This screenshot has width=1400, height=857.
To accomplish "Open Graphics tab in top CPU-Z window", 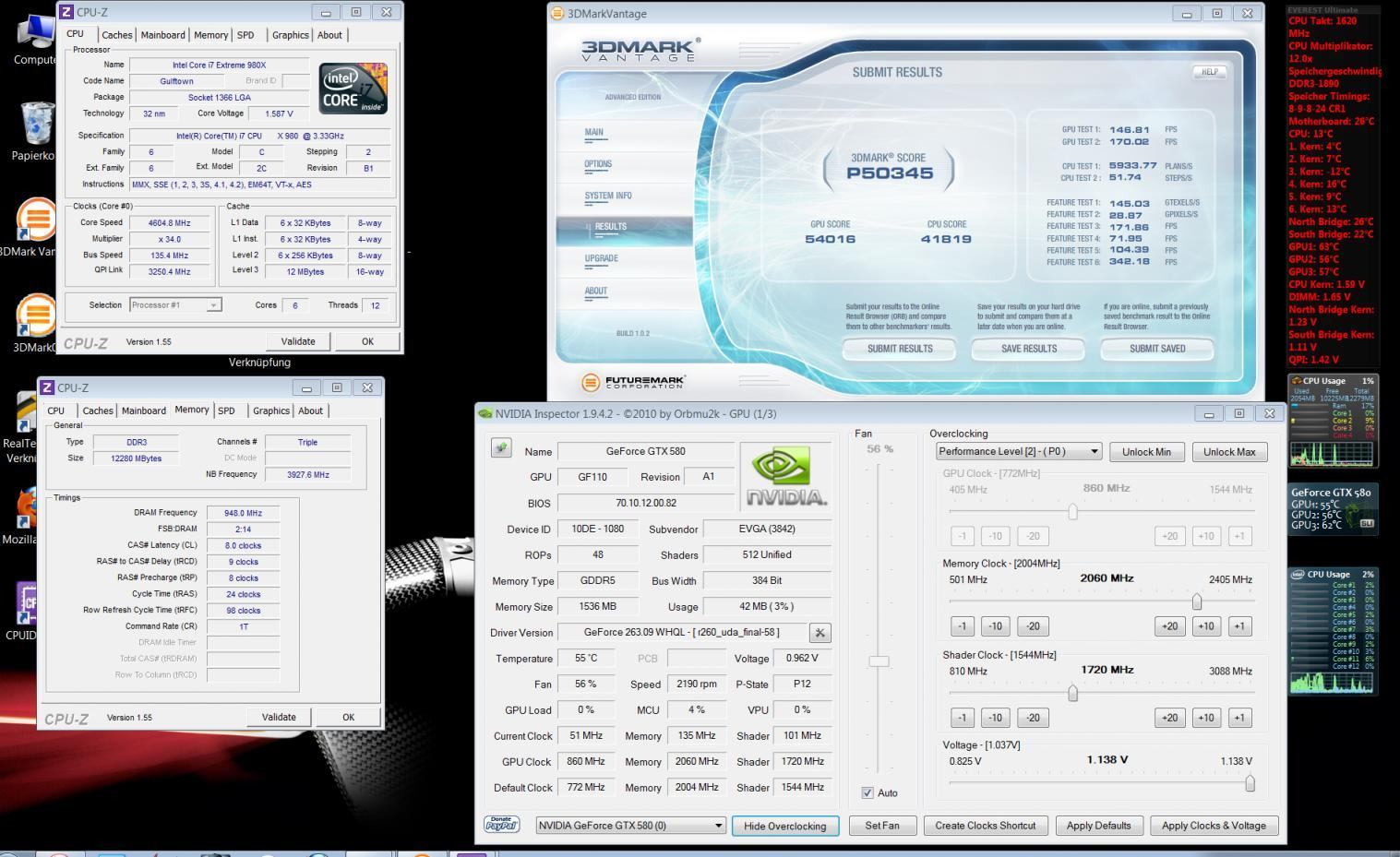I will (290, 35).
